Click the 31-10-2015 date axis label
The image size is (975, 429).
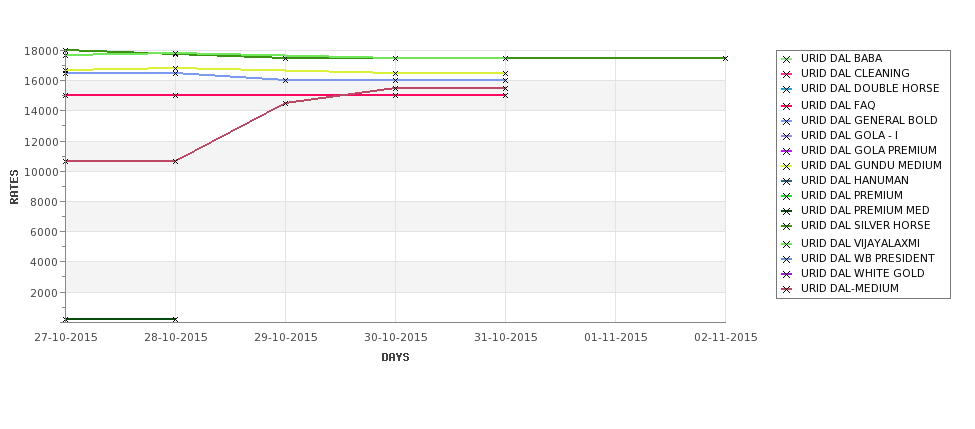coord(506,338)
